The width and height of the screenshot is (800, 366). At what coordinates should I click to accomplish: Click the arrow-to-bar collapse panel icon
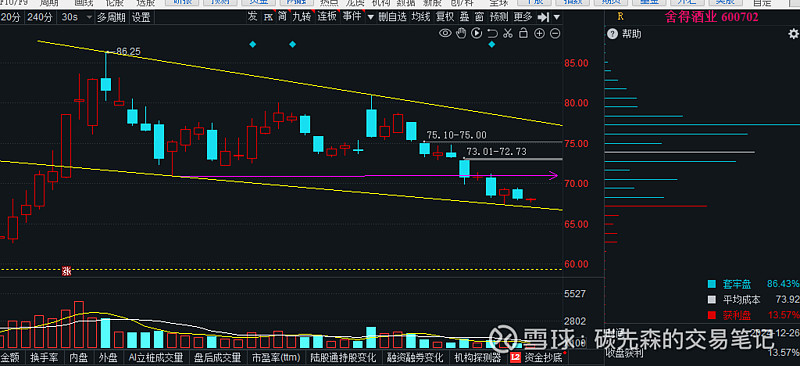pyautogui.click(x=544, y=17)
